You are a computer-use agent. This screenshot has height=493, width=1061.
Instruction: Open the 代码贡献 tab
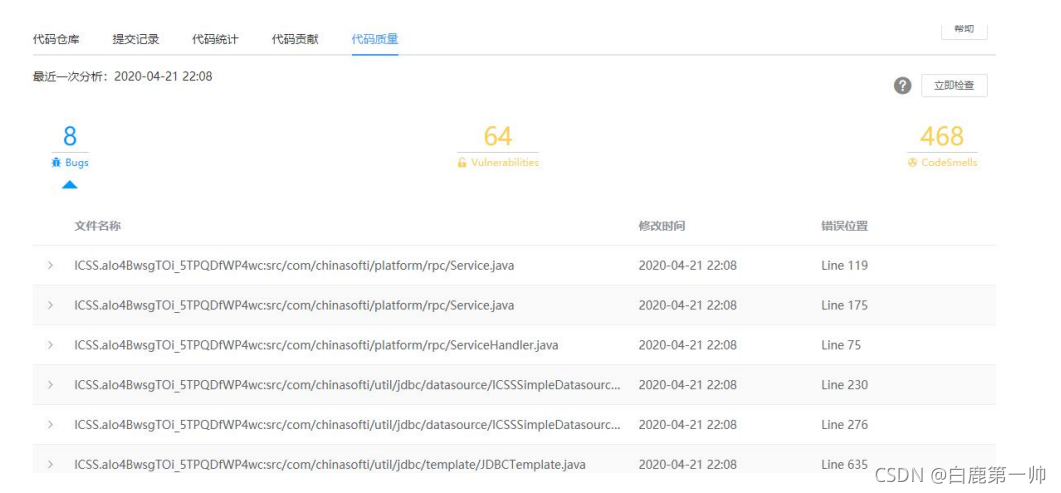(295, 39)
